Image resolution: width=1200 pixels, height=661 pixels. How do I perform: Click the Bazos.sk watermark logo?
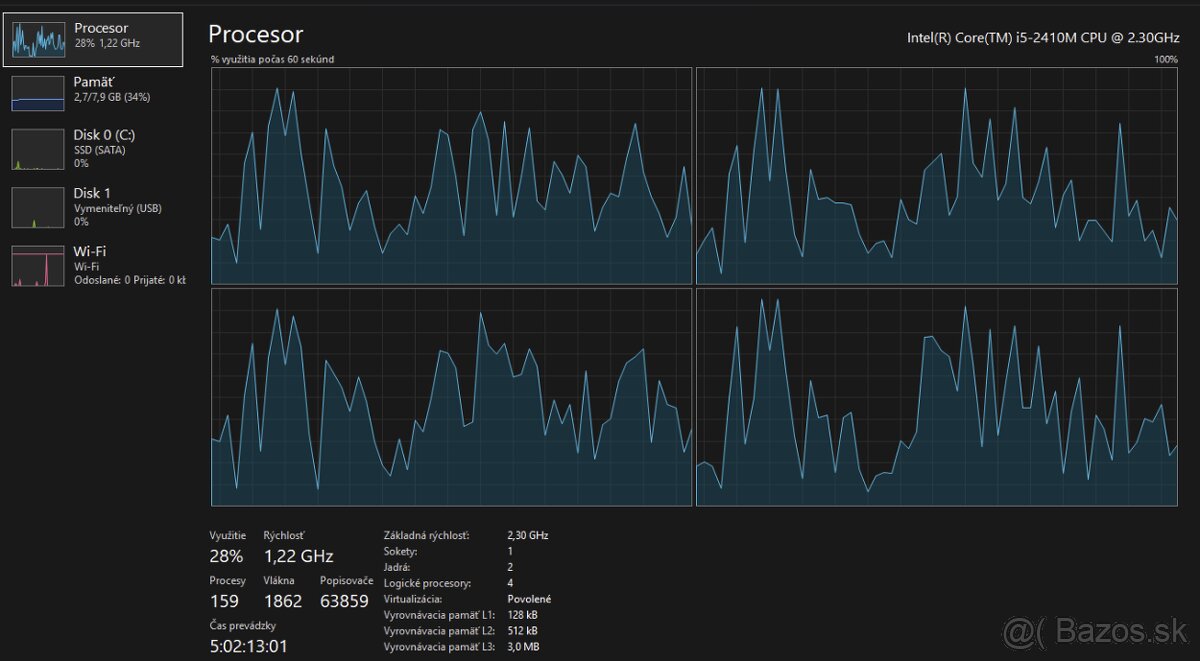pyautogui.click(x=1097, y=632)
